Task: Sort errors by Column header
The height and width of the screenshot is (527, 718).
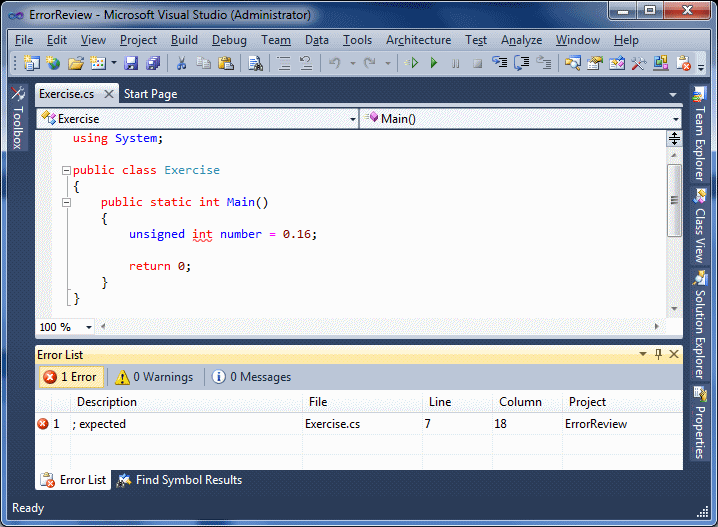Action: pyautogui.click(x=528, y=402)
